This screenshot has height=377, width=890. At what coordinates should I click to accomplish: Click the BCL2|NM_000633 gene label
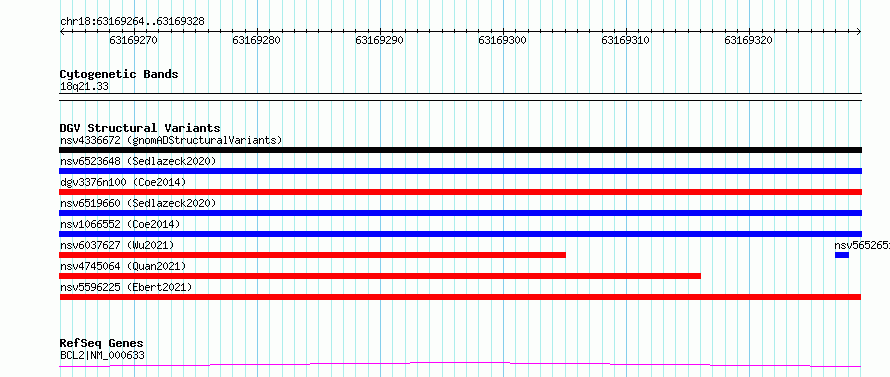[102, 355]
